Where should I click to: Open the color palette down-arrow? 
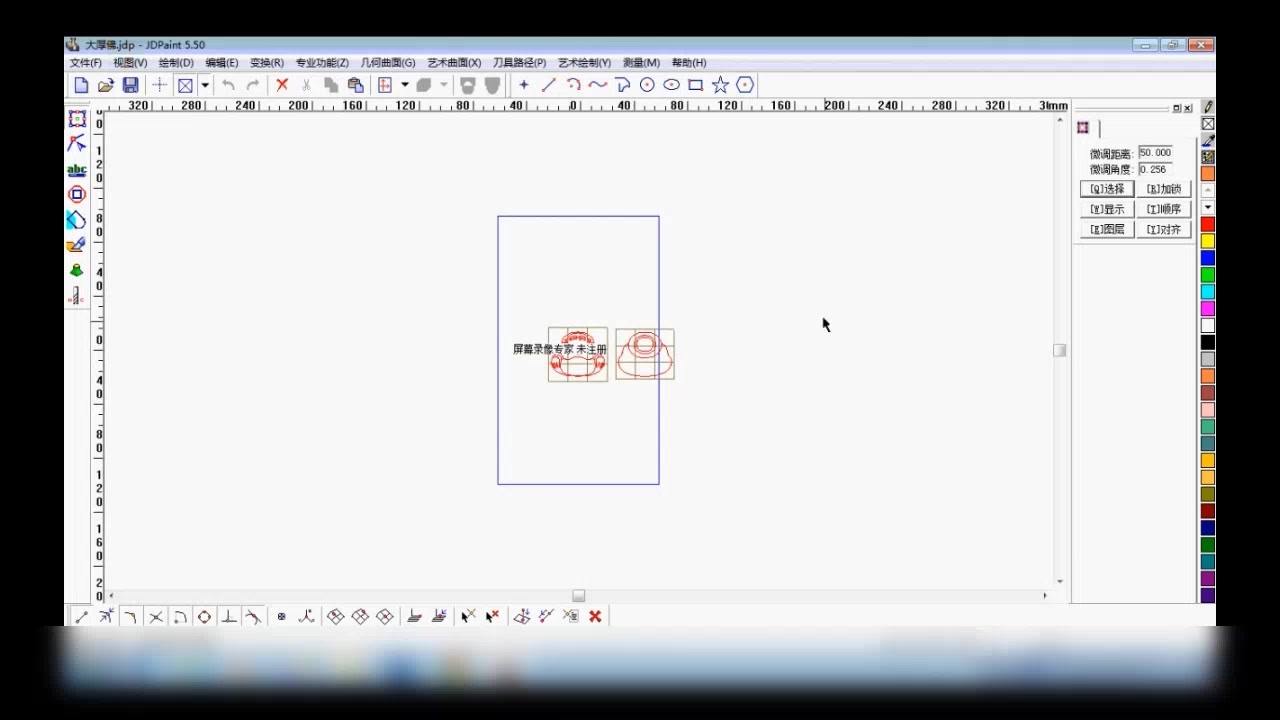[x=1208, y=207]
